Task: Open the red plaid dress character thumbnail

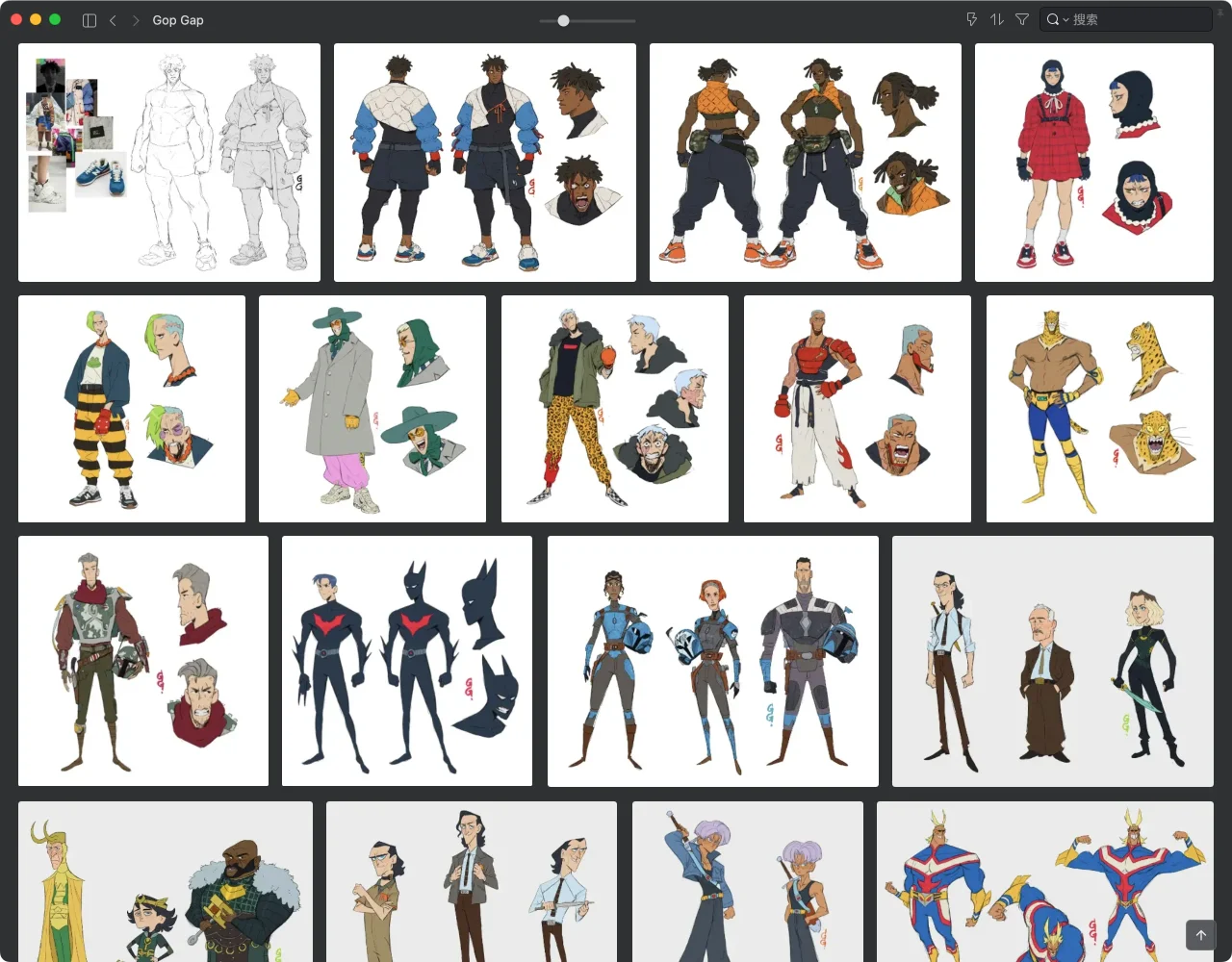Action: pyautogui.click(x=1094, y=163)
